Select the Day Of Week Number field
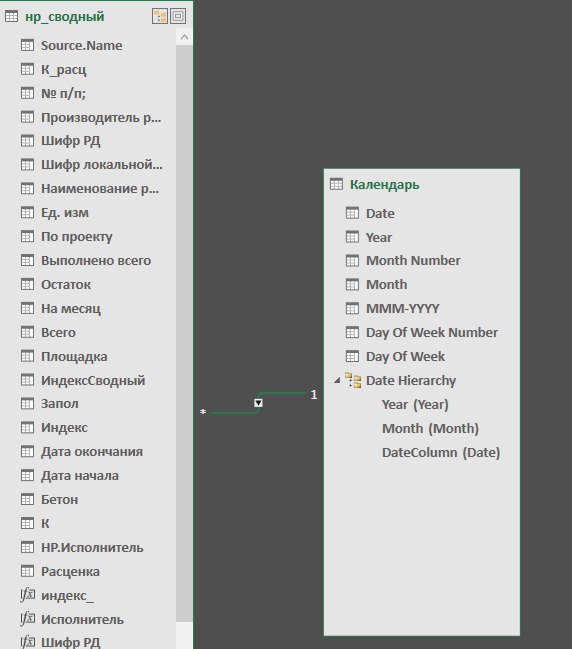Image resolution: width=572 pixels, height=649 pixels. point(432,332)
